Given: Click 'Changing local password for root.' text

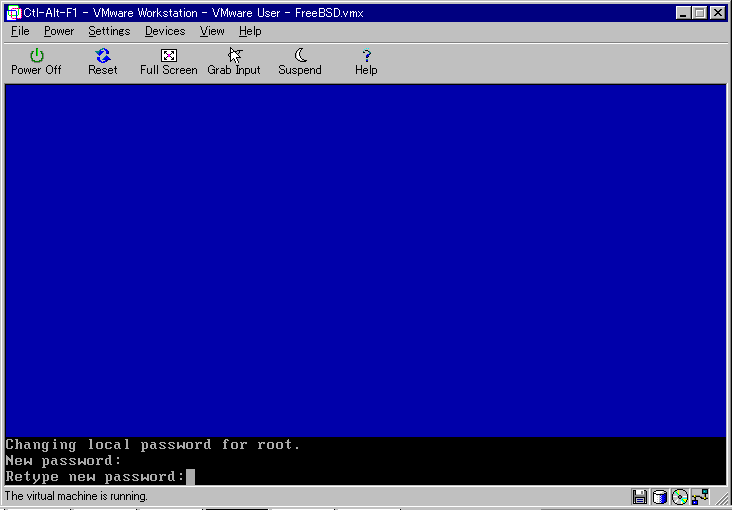Looking at the screenshot, I should [152, 445].
